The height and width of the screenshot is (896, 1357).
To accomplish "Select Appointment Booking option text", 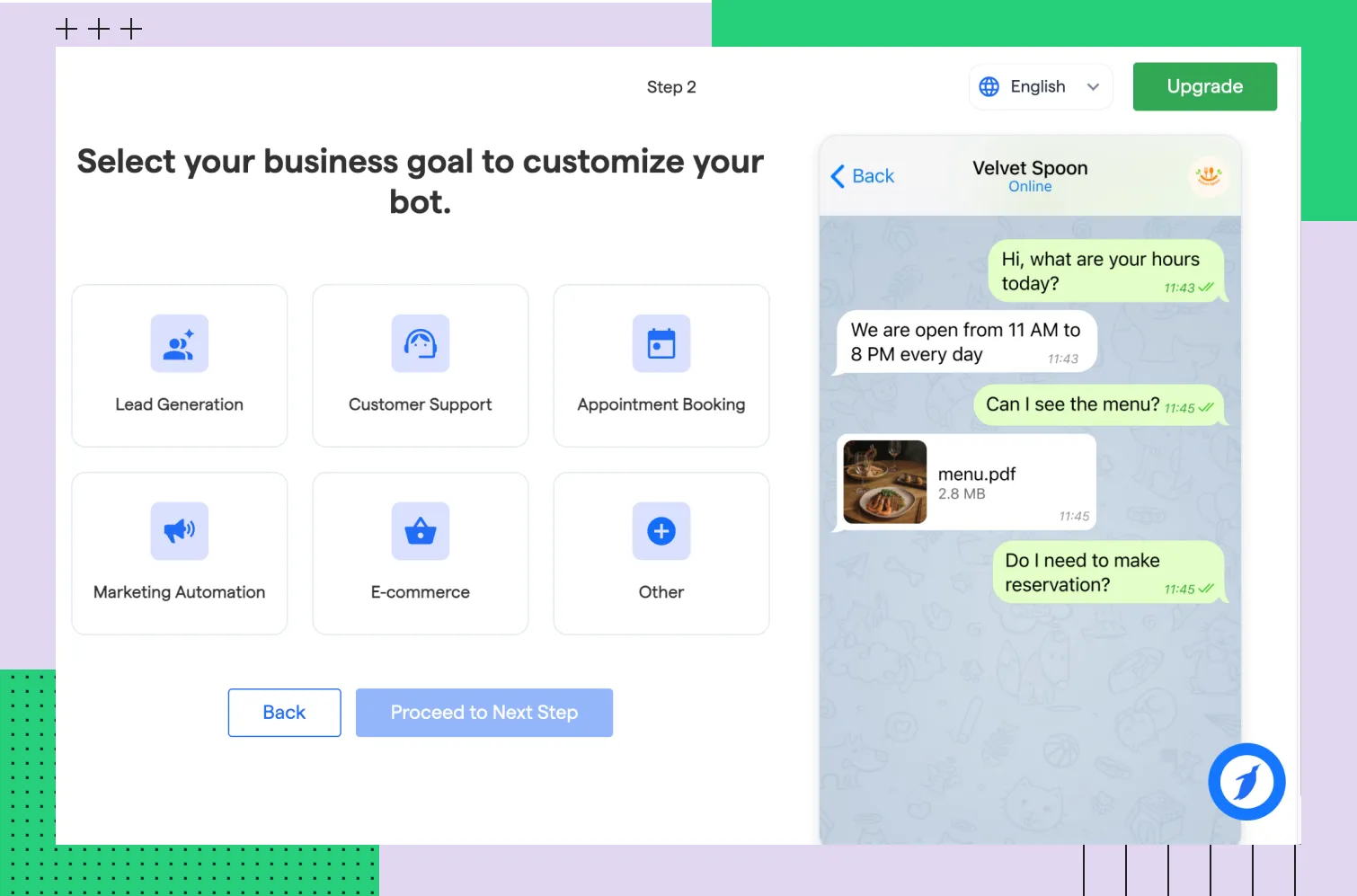I will tap(661, 404).
